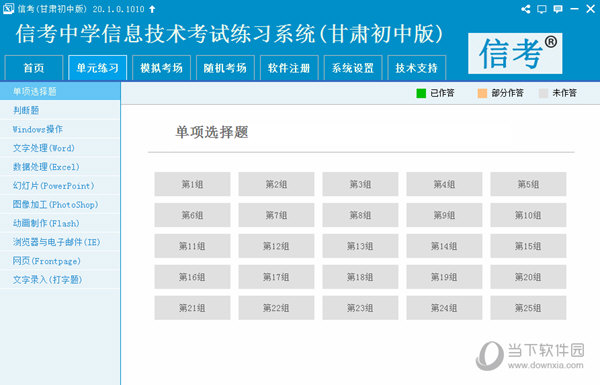The width and height of the screenshot is (600, 385).
Task: Click the monitor screen icon in title bar
Action: pyautogui.click(x=542, y=9)
